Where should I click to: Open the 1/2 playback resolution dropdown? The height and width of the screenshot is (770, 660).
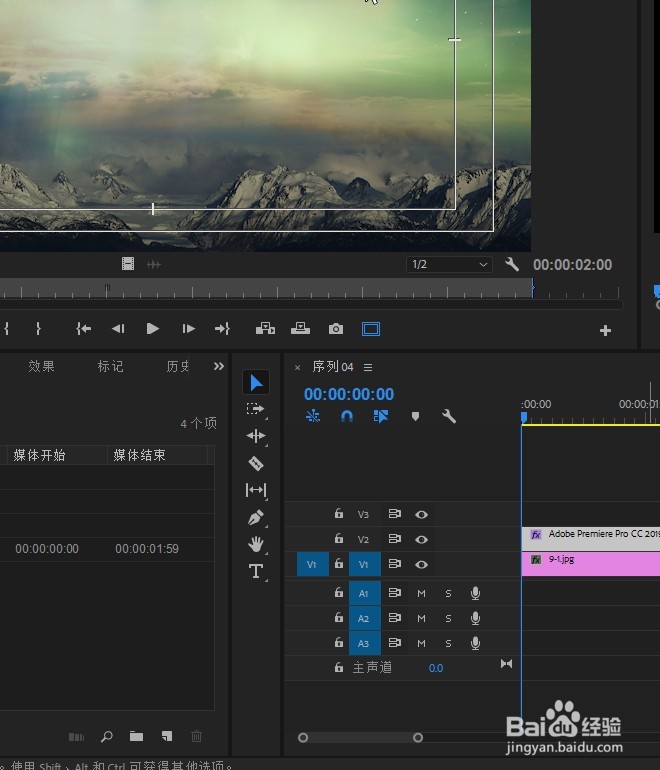pos(449,264)
